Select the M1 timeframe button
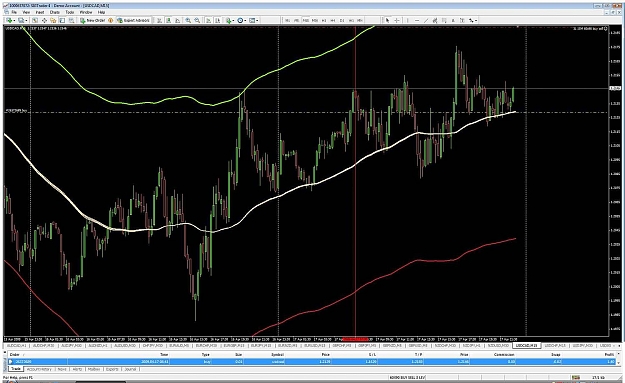The height and width of the screenshot is (383, 625). pos(287,20)
